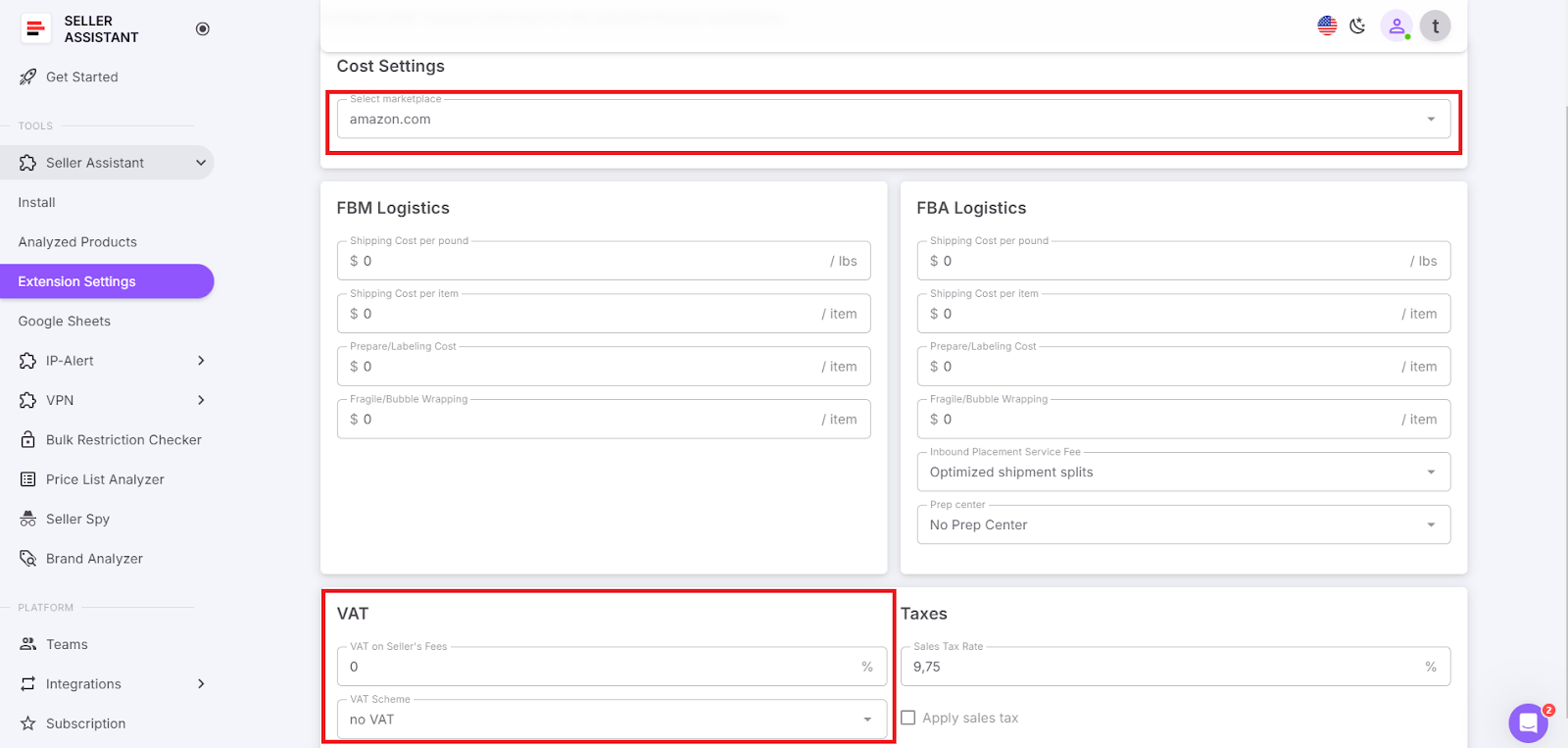
Task: Click the Seller Spy incognito icon
Action: tap(27, 519)
